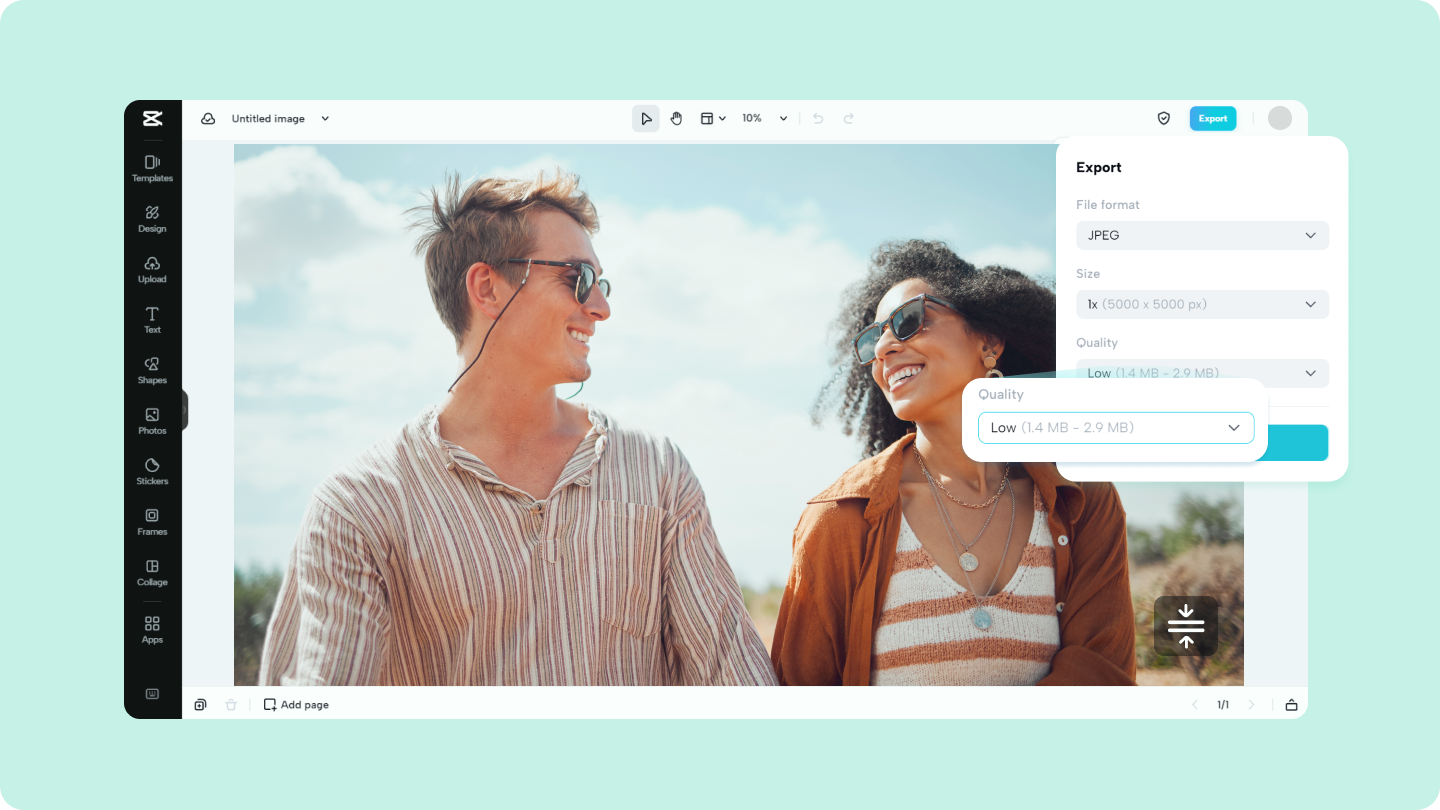
Task: Select the hand pan tool
Action: pyautogui.click(x=676, y=118)
